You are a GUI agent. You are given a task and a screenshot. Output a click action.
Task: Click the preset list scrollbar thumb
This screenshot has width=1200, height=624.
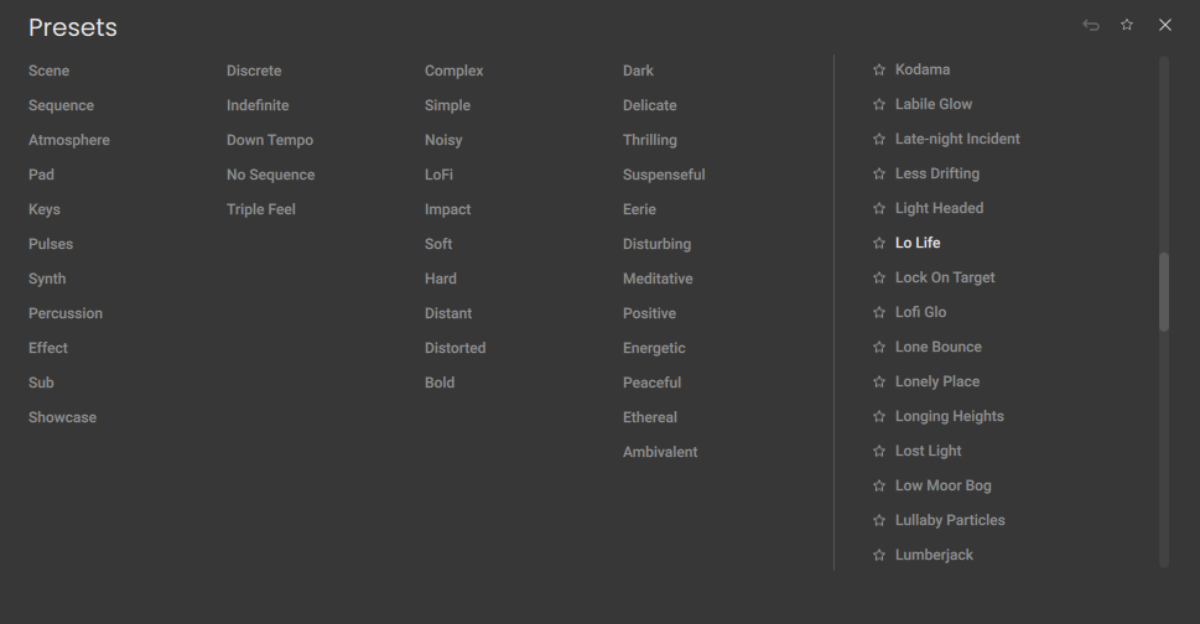(x=1164, y=290)
